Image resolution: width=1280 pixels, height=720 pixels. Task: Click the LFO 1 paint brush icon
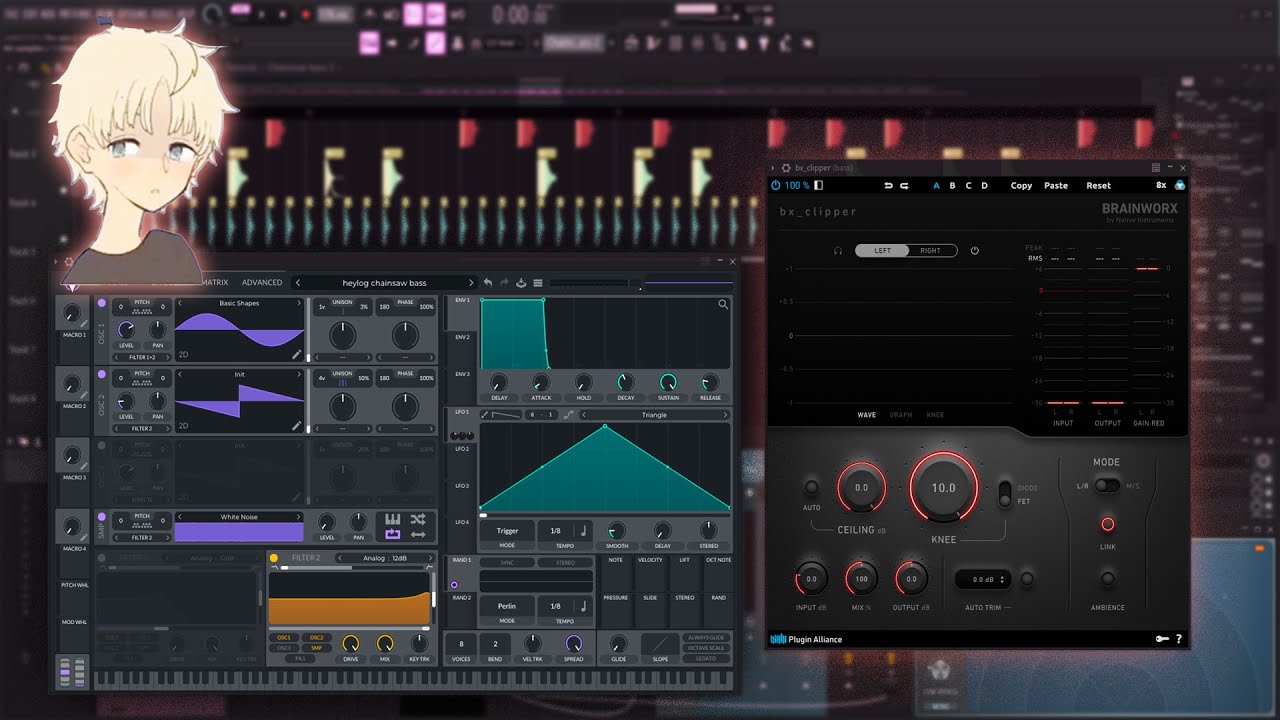(x=486, y=415)
